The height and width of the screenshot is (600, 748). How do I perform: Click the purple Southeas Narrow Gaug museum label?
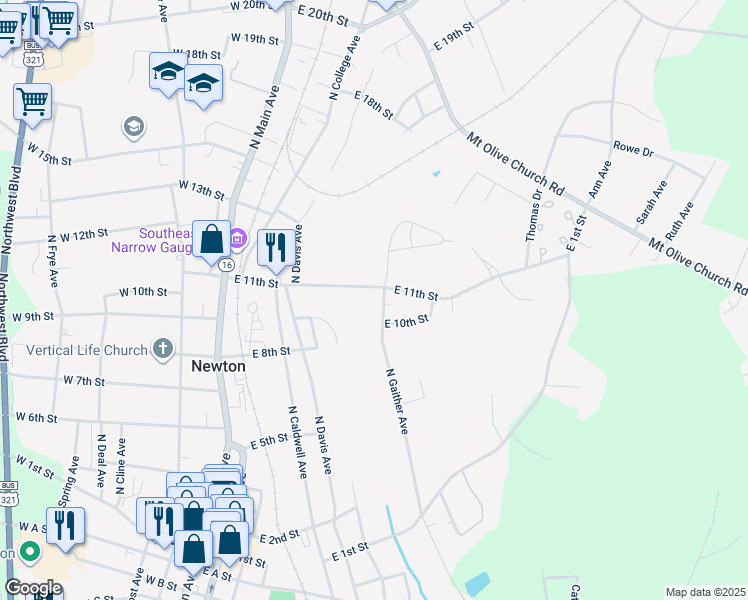tap(153, 240)
